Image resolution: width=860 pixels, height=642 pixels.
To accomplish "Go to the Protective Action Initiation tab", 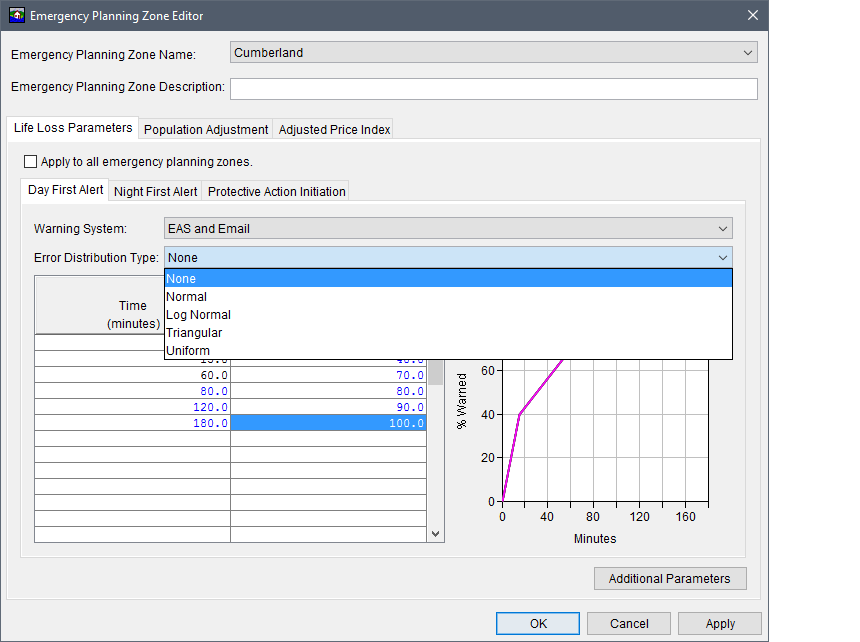I will (276, 192).
